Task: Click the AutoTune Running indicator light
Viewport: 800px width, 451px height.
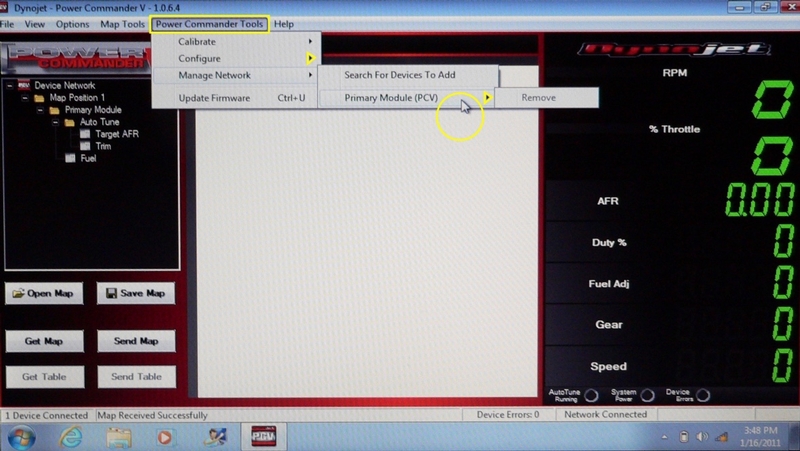Action: point(591,395)
